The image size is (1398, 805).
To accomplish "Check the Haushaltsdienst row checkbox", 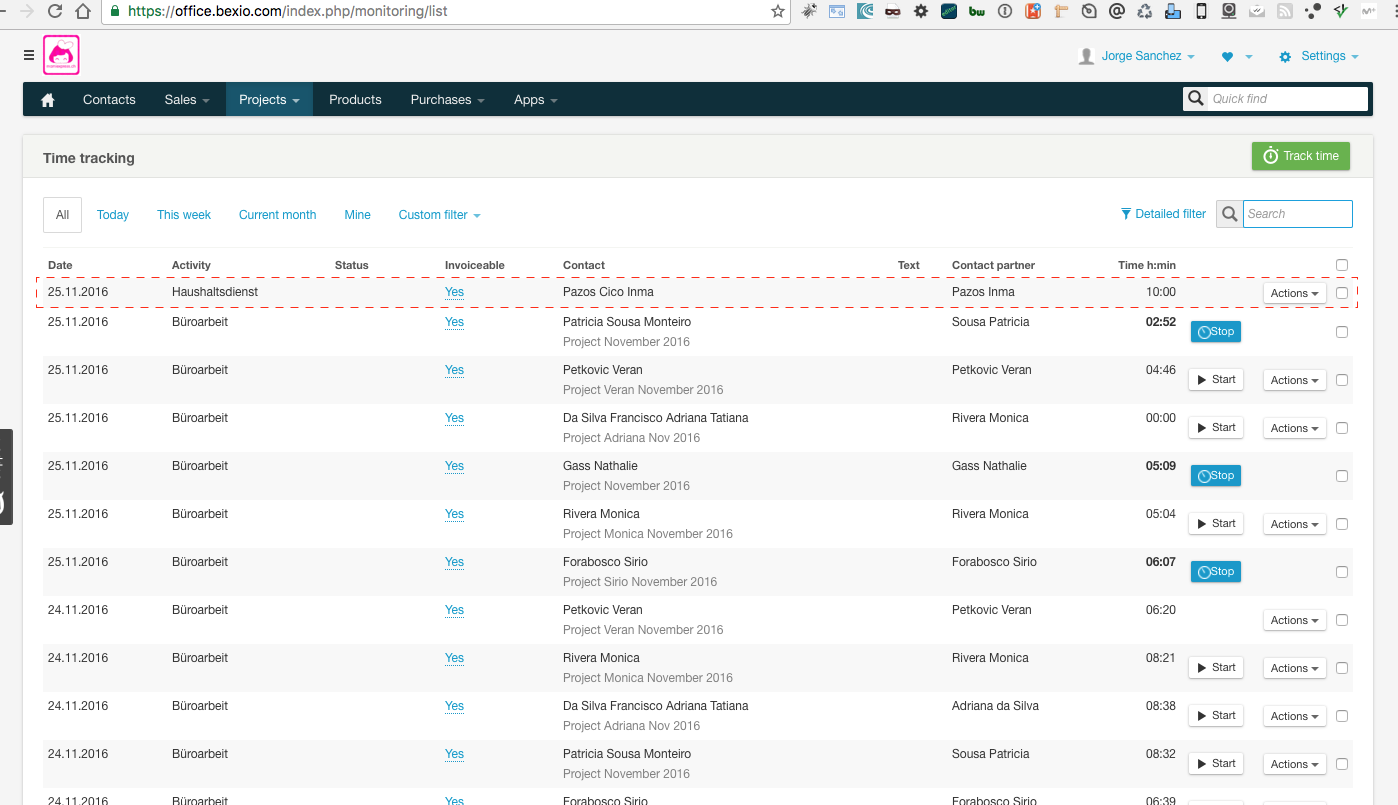I will click(x=1342, y=293).
